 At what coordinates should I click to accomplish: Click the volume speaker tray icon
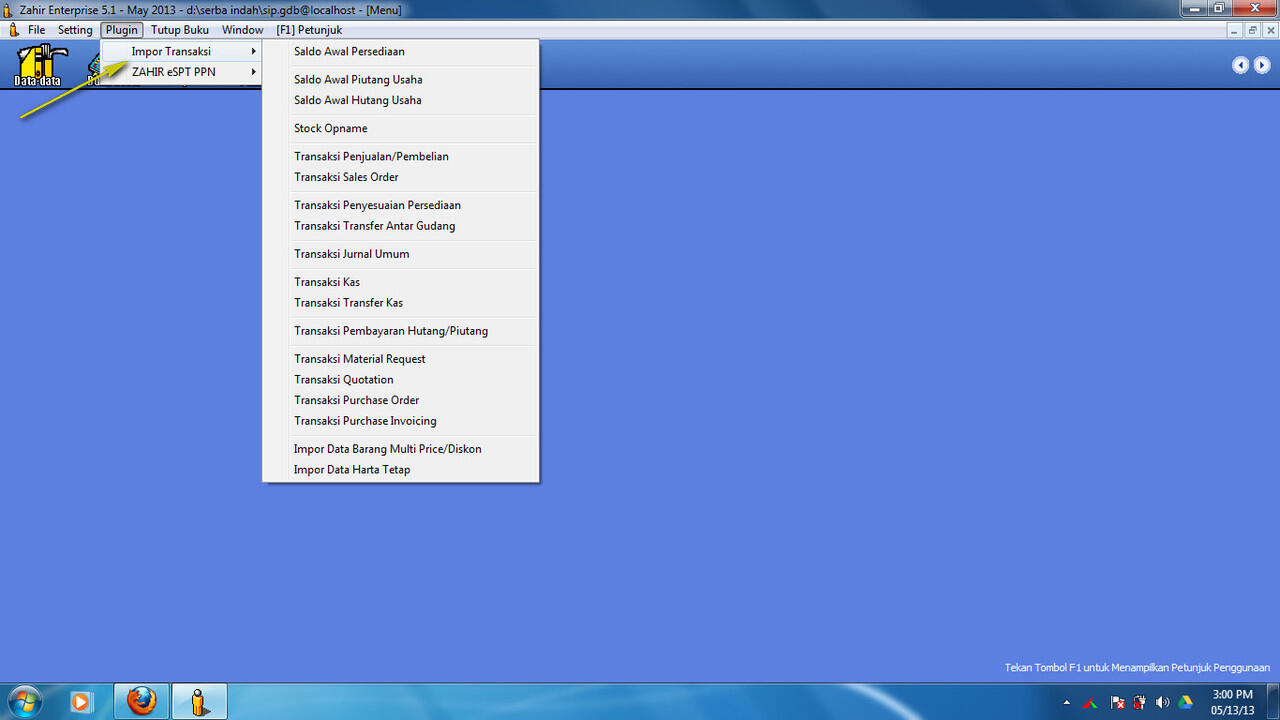tap(1162, 702)
